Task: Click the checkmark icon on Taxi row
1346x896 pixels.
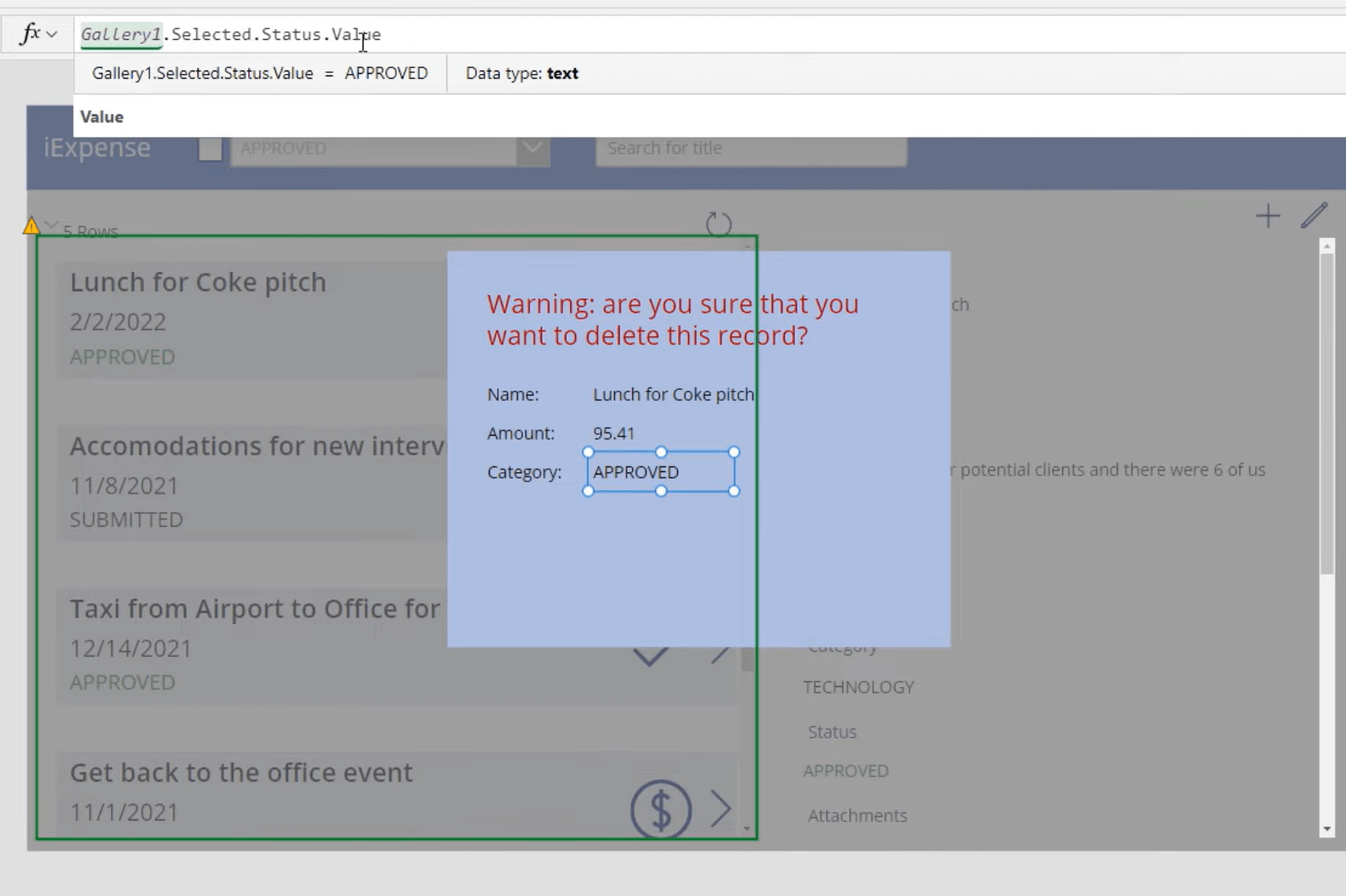Action: point(651,657)
